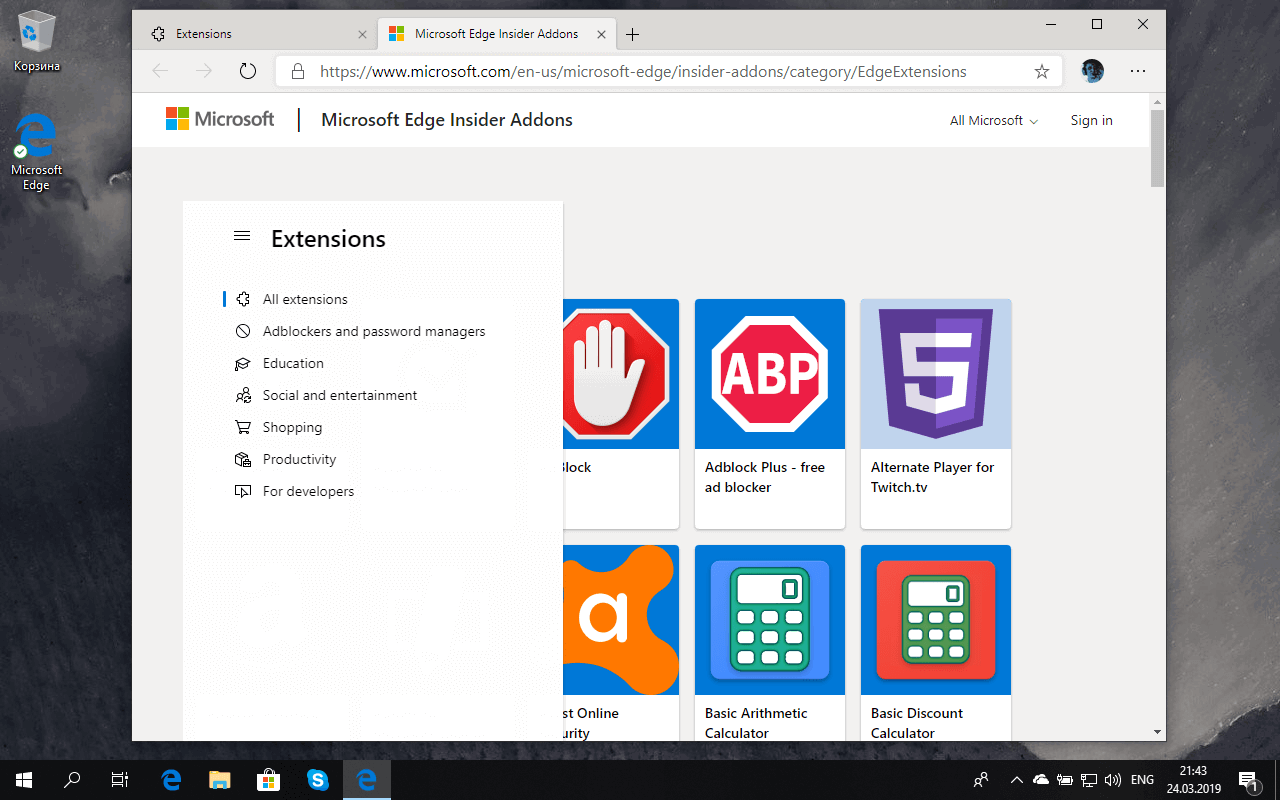Open Task View on the taskbar

click(x=120, y=780)
